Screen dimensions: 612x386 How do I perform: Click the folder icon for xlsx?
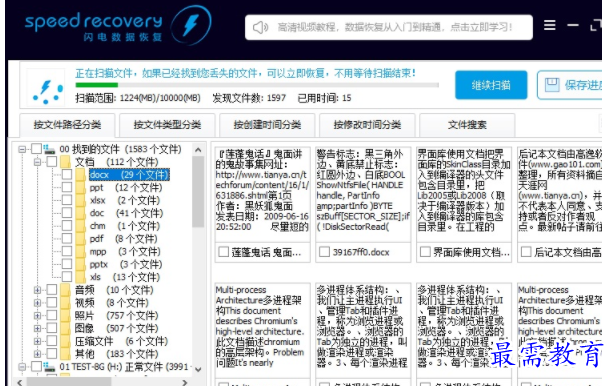point(80,200)
